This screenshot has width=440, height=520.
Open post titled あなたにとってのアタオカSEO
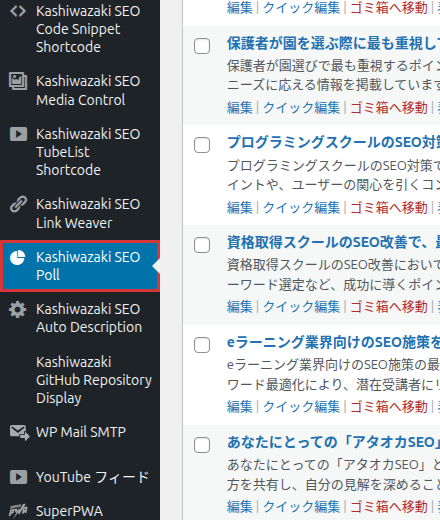333,442
